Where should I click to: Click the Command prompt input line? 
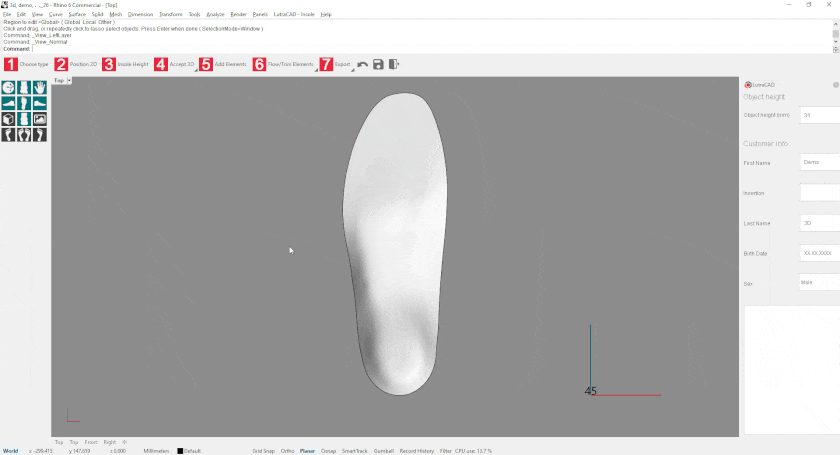(x=418, y=49)
